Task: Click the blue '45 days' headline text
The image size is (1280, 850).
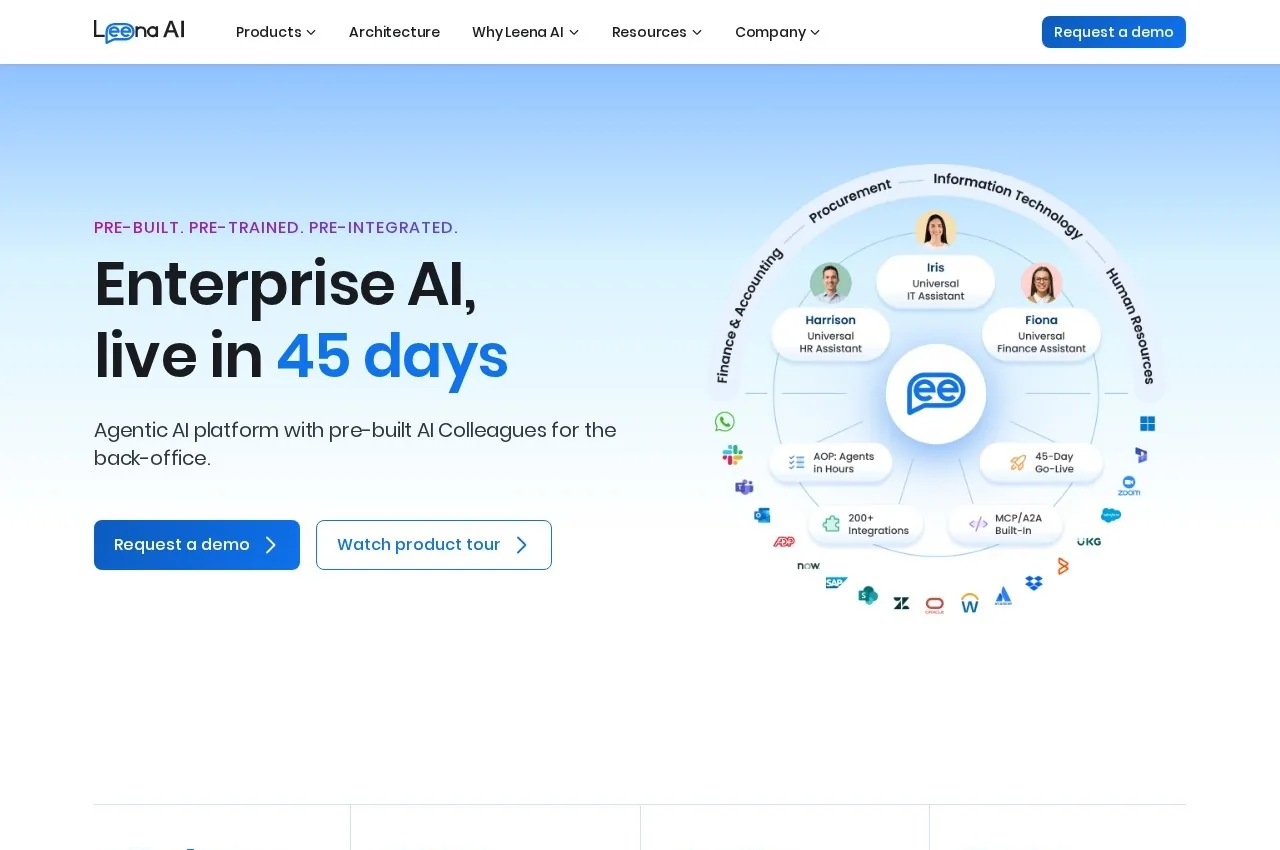Action: click(x=392, y=356)
